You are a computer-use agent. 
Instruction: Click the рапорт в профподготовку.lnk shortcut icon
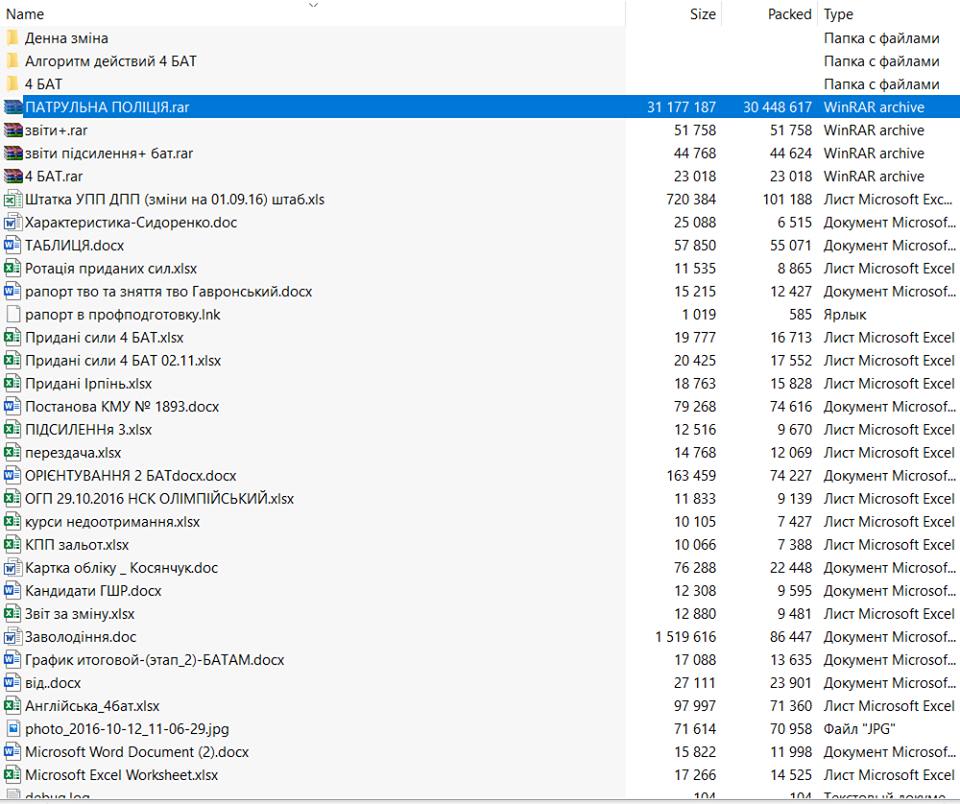coord(13,314)
